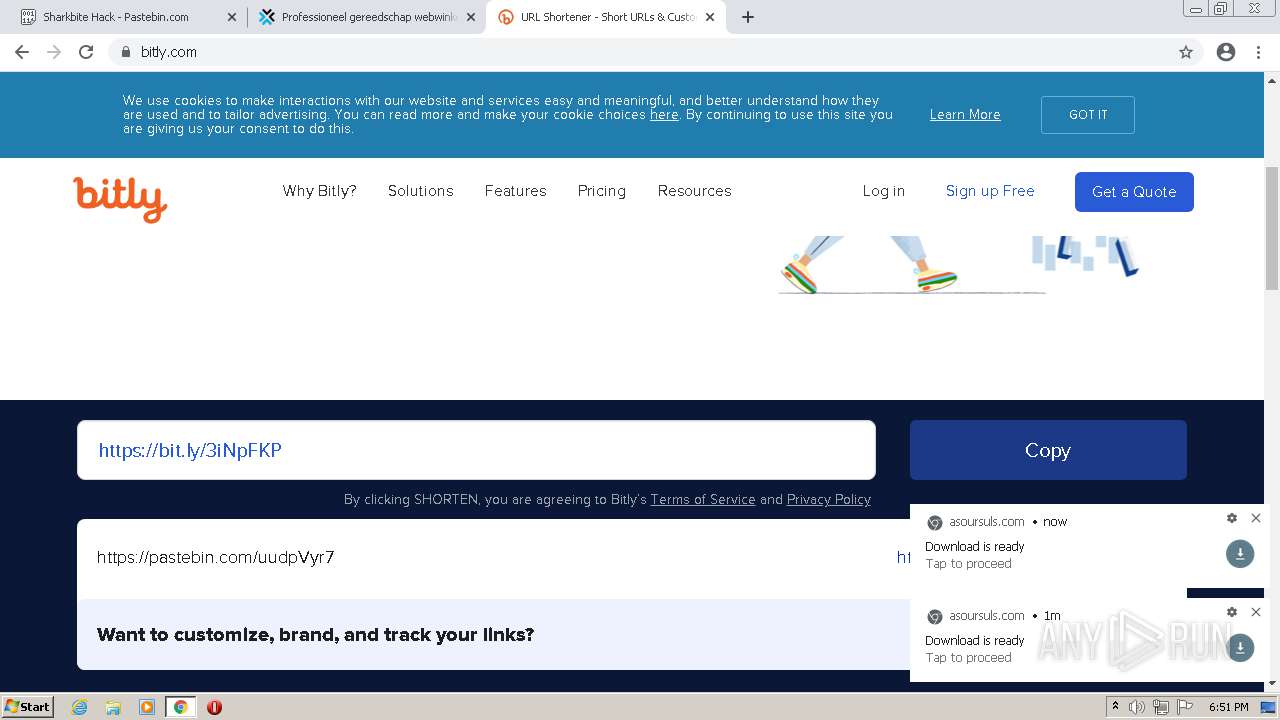Accept cookies with GOT IT button

(1088, 115)
